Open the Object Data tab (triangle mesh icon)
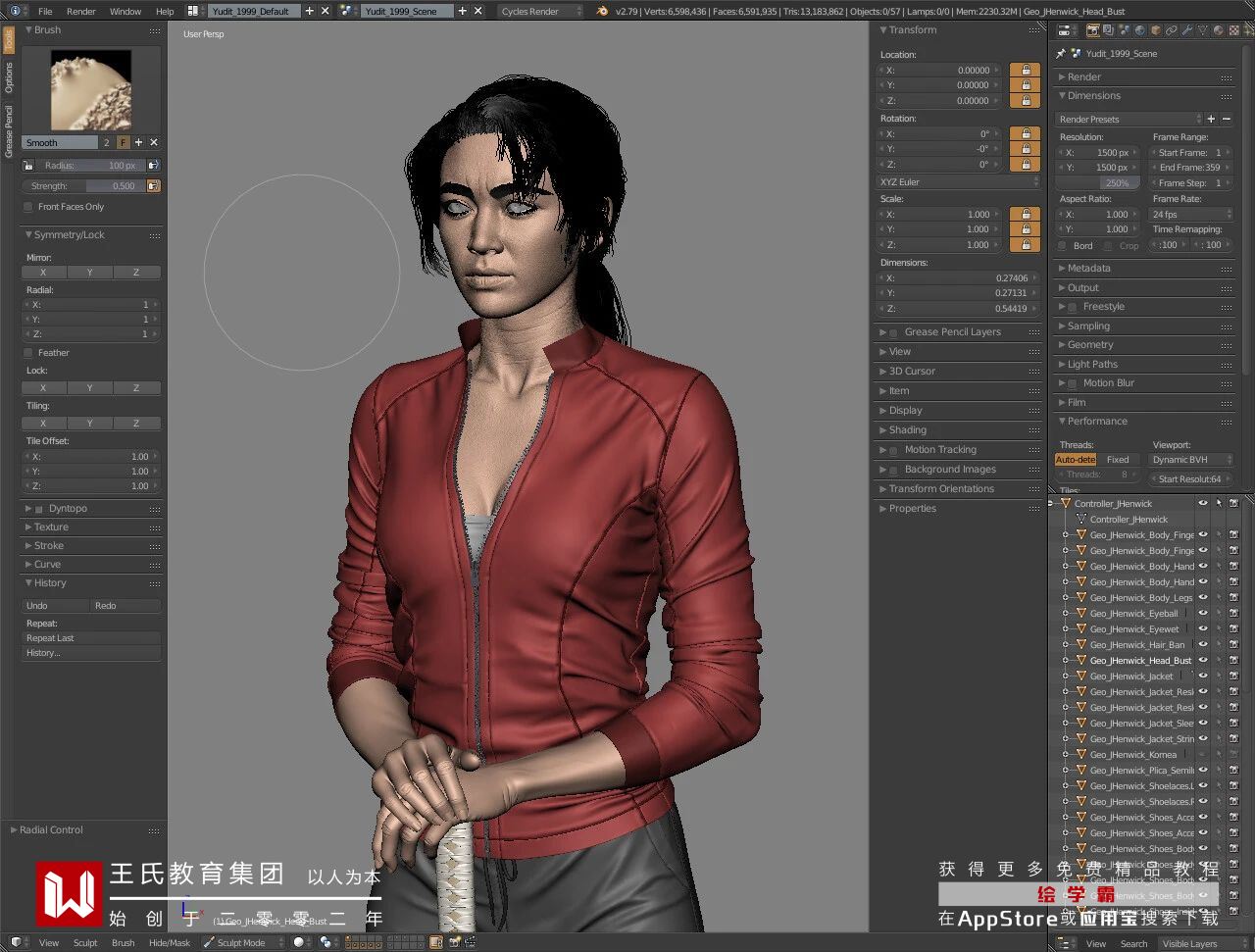 click(x=1203, y=31)
